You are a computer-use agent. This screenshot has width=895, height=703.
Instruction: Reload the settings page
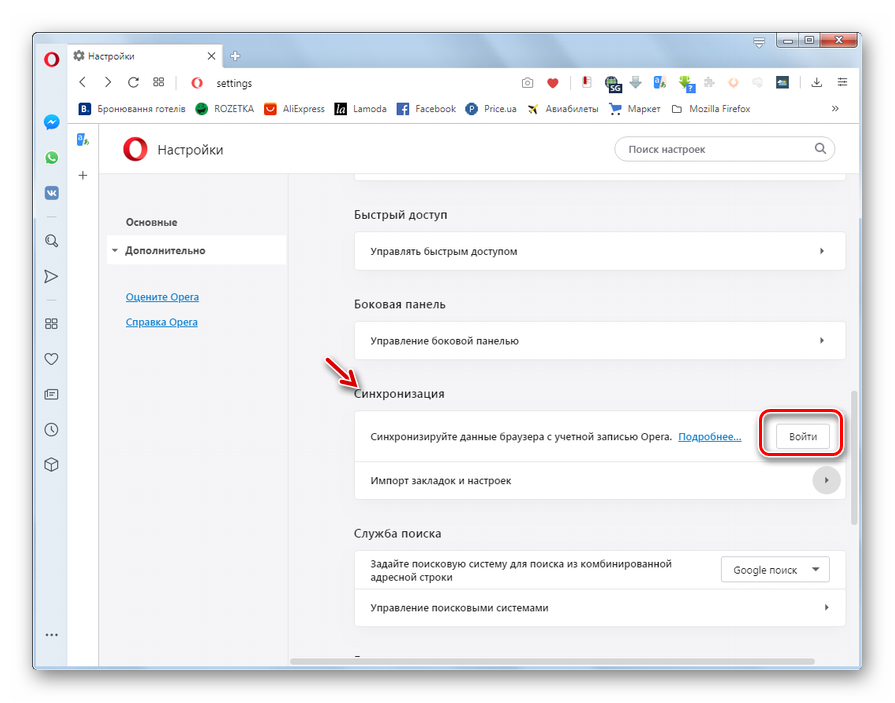pyautogui.click(x=133, y=82)
